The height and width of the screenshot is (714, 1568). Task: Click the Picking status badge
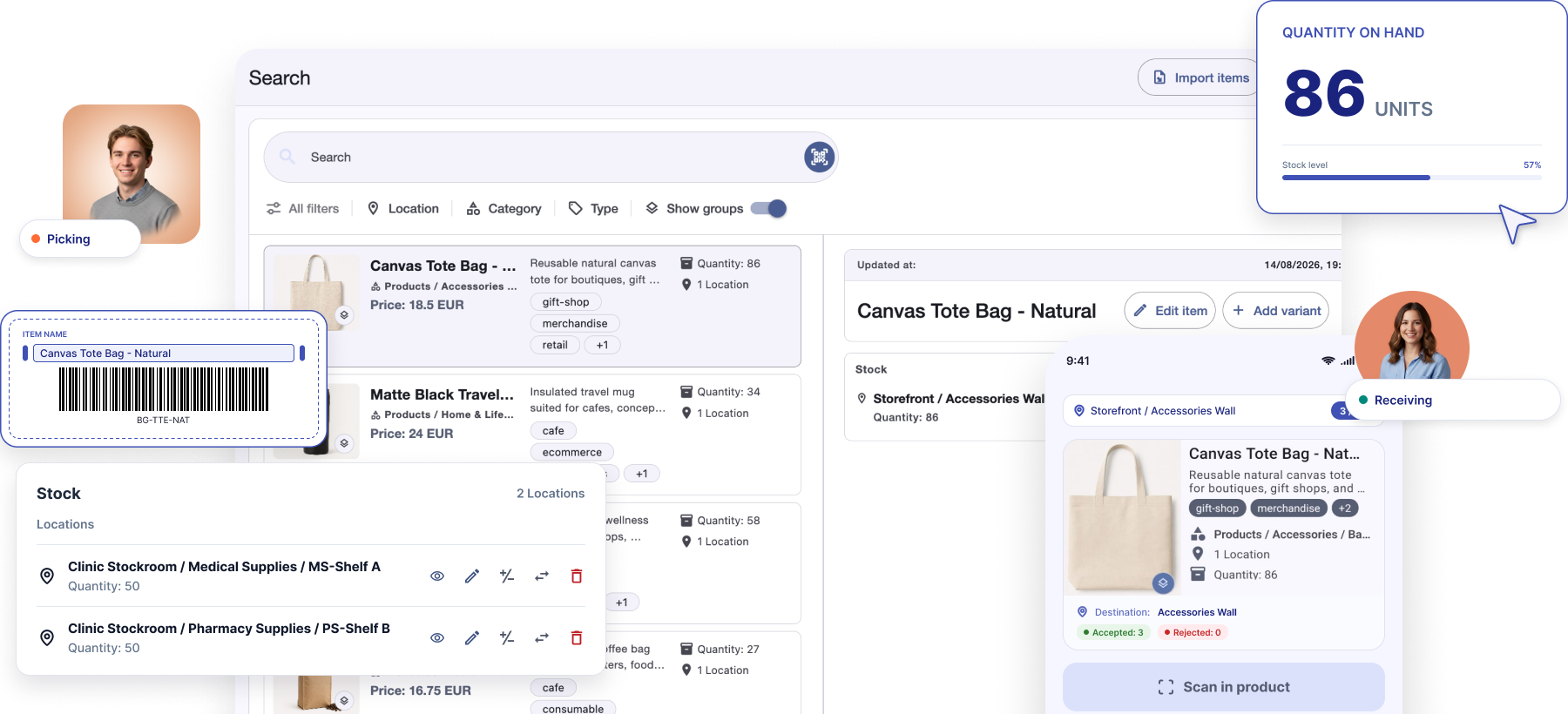pos(80,239)
